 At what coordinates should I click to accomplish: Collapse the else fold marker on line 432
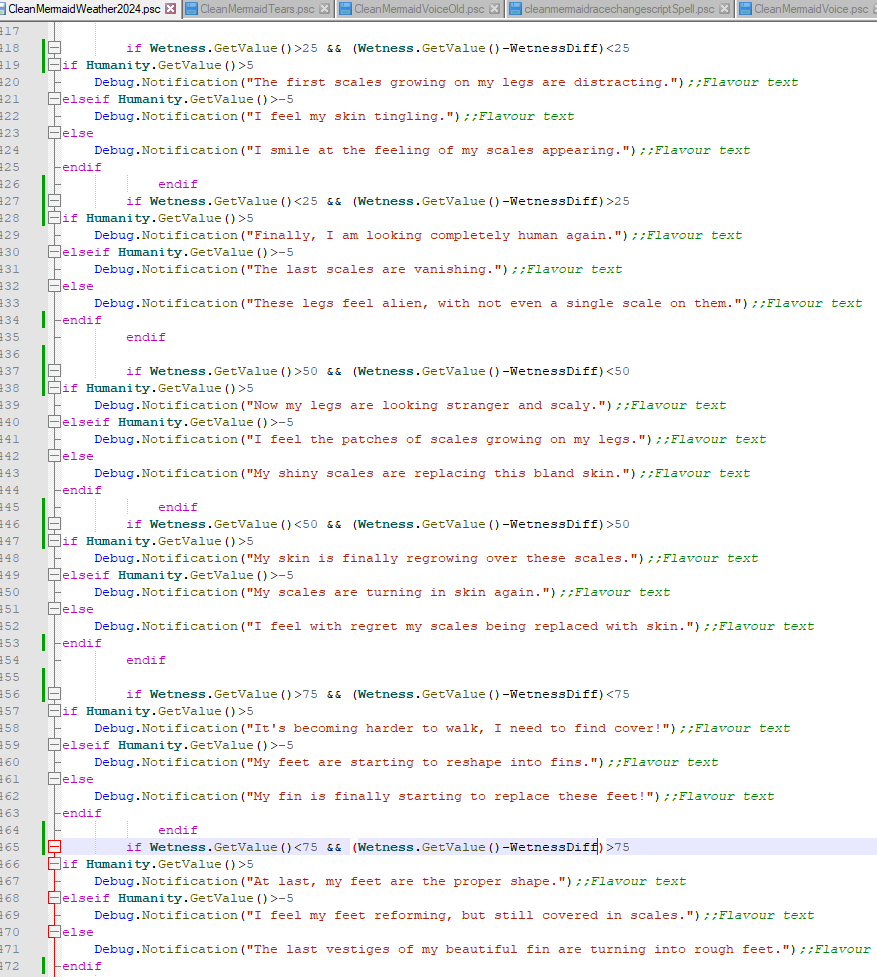pos(55,286)
